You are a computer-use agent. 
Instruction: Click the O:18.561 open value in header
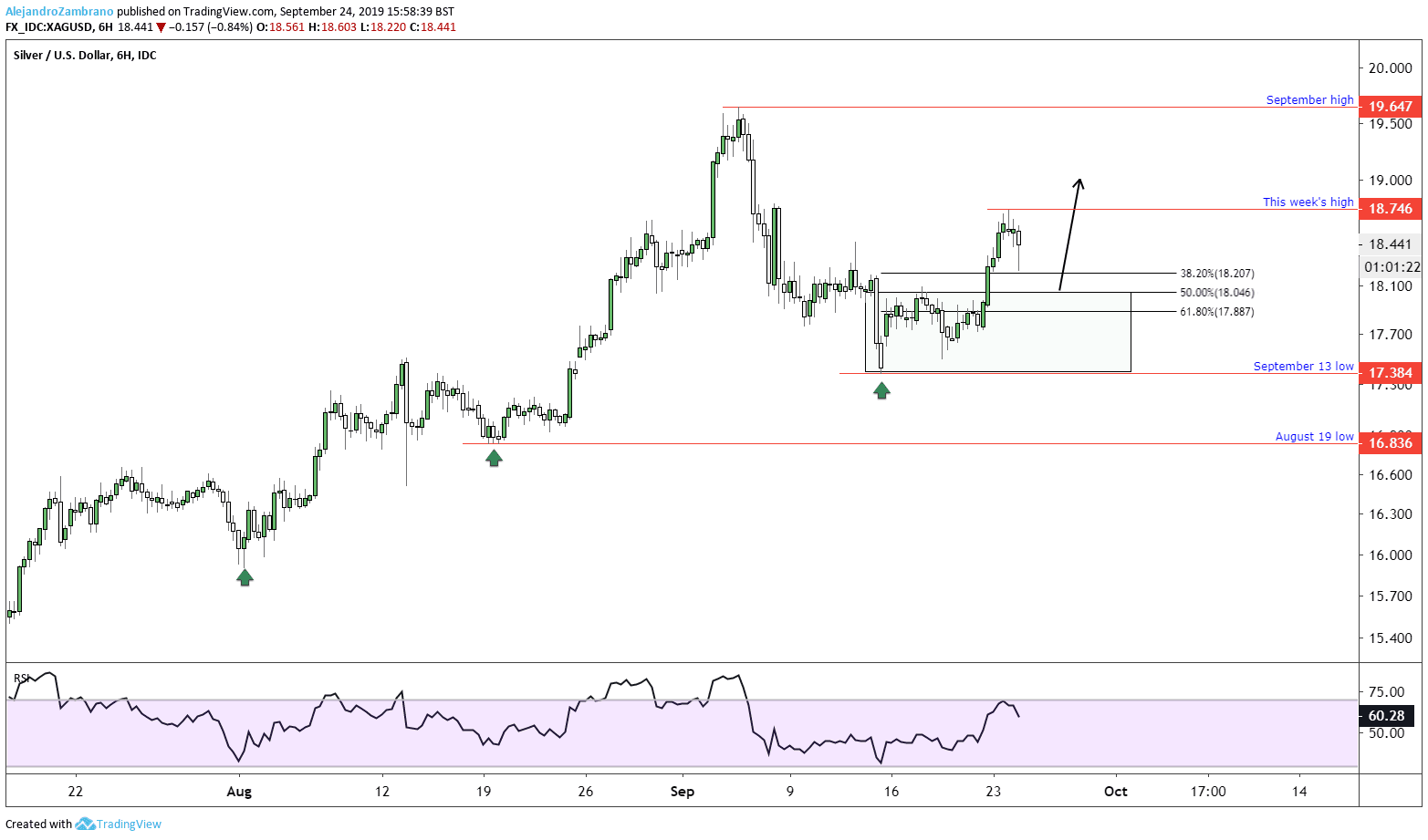point(280,27)
